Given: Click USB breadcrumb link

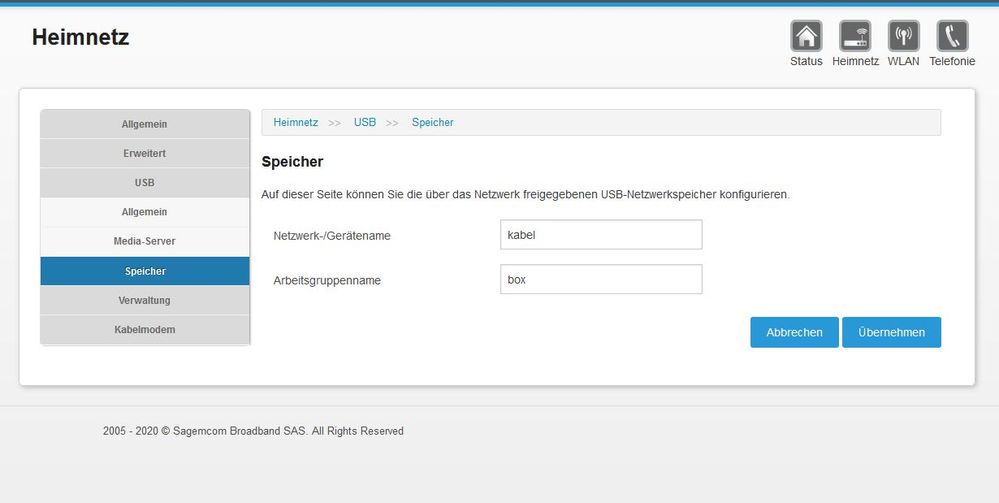Looking at the screenshot, I should tap(365, 122).
